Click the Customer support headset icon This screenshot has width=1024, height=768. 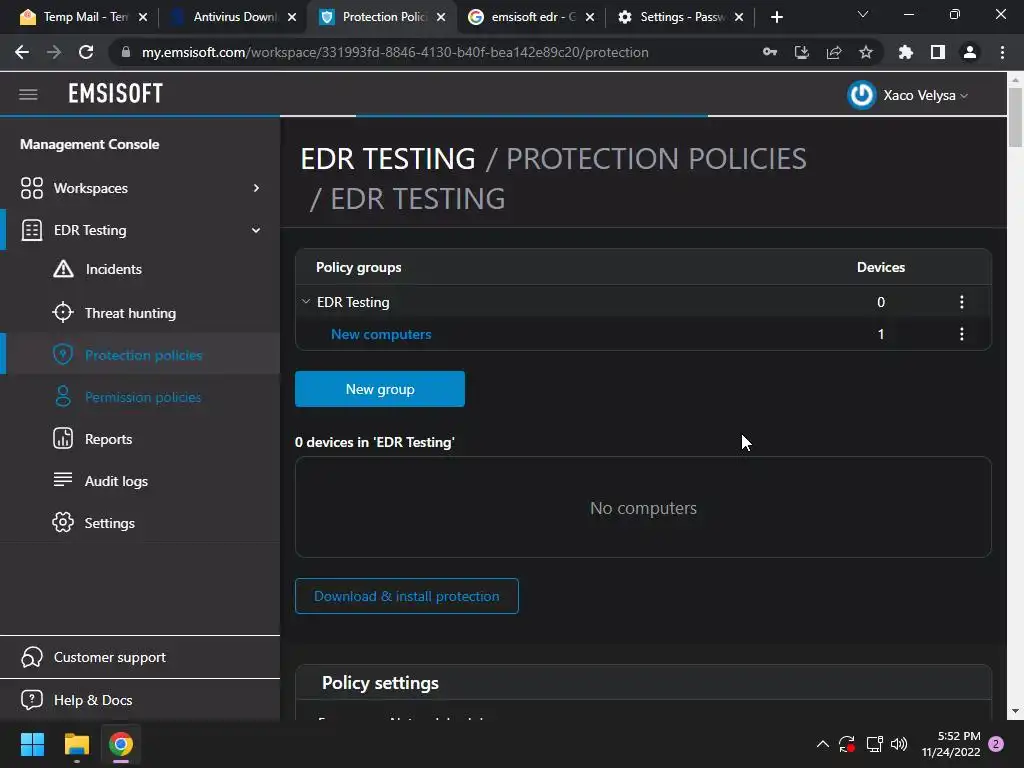31,657
